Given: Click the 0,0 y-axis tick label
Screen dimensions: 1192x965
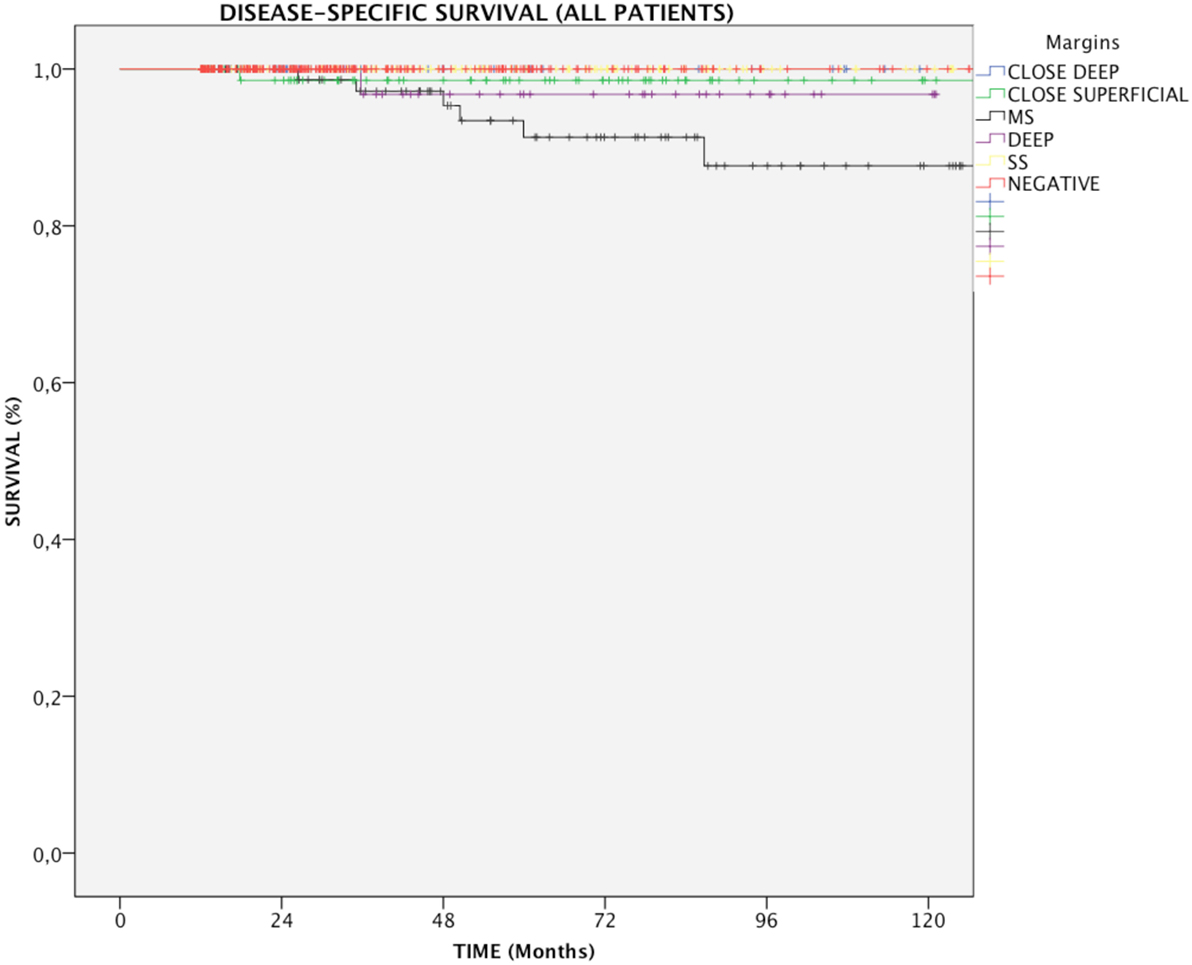Looking at the screenshot, I should [46, 855].
